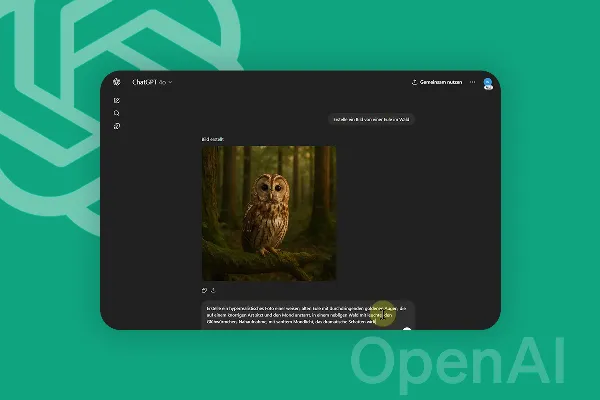Open the generated owl image
600x400 pixels.
tap(269, 213)
